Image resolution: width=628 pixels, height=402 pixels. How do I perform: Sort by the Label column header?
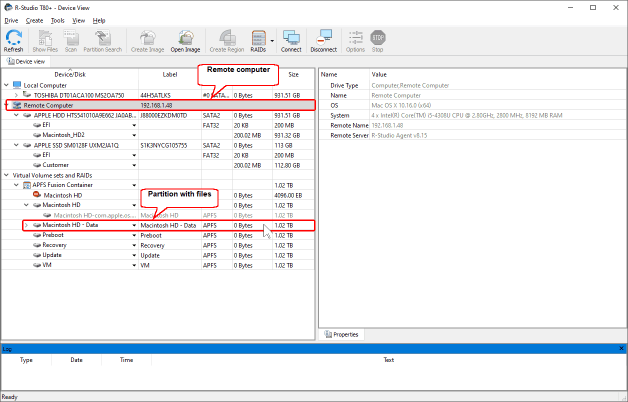(x=170, y=74)
